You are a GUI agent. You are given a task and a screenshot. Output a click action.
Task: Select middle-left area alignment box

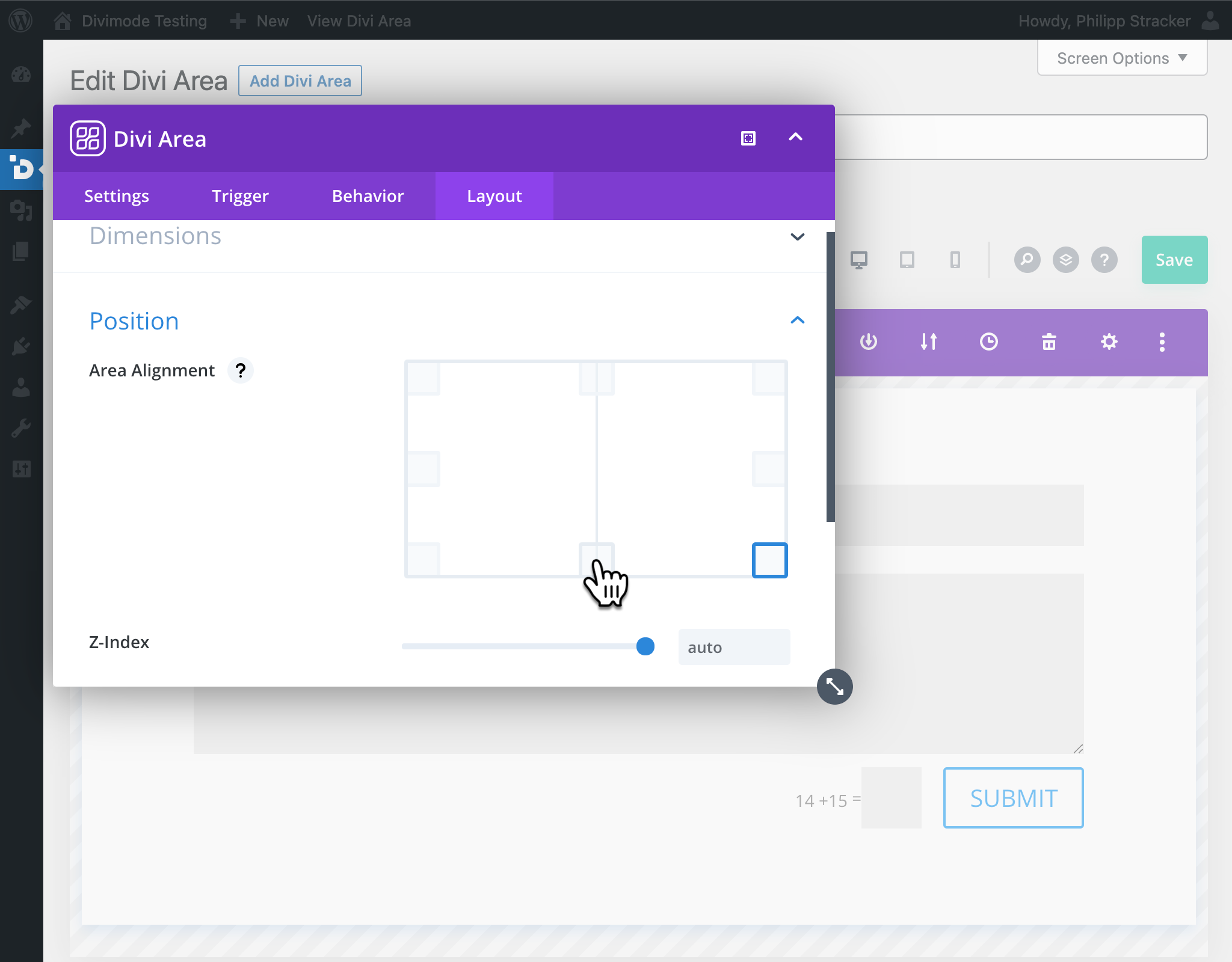[x=423, y=469]
